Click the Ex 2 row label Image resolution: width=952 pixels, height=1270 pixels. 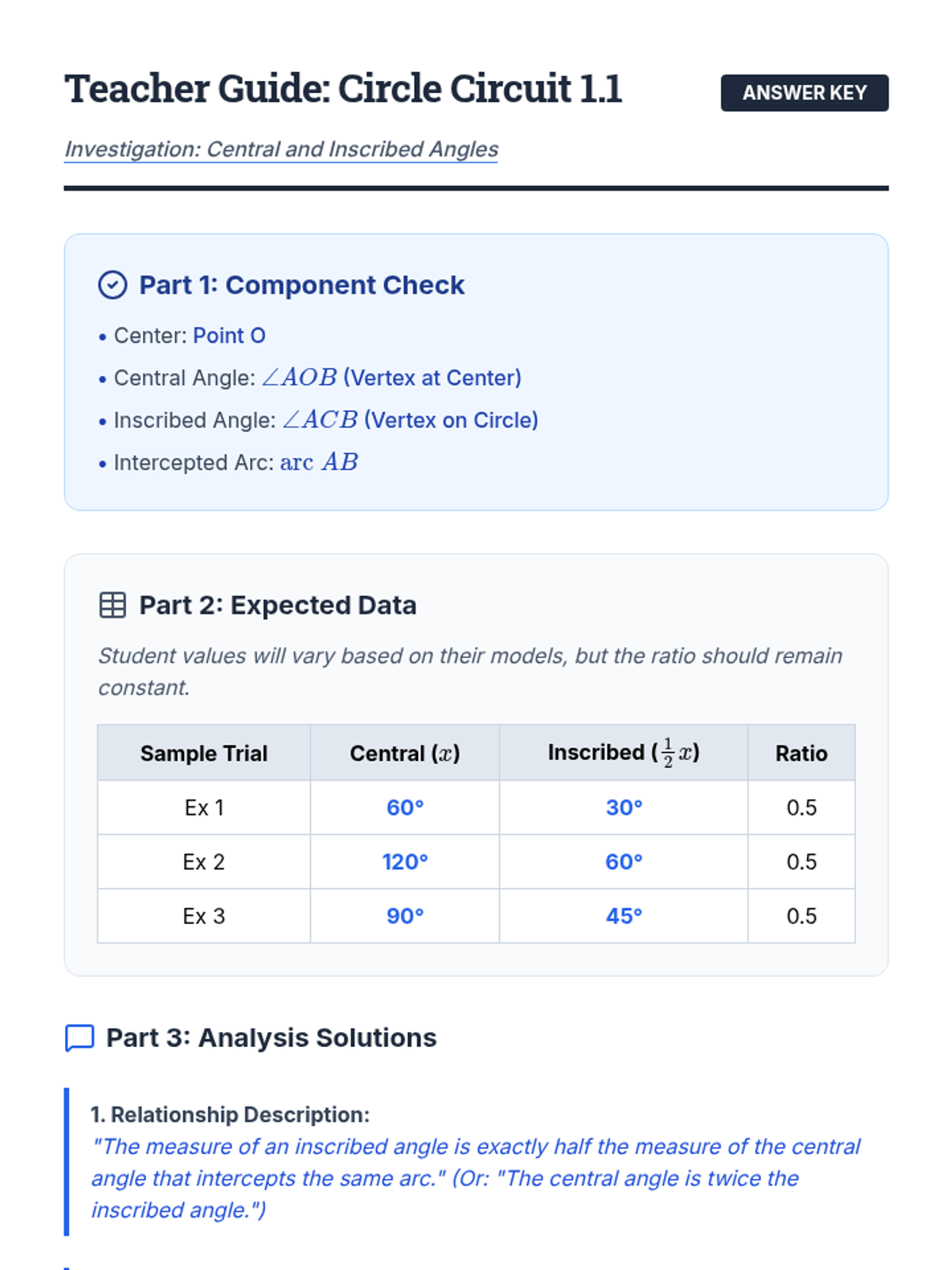[x=204, y=862]
